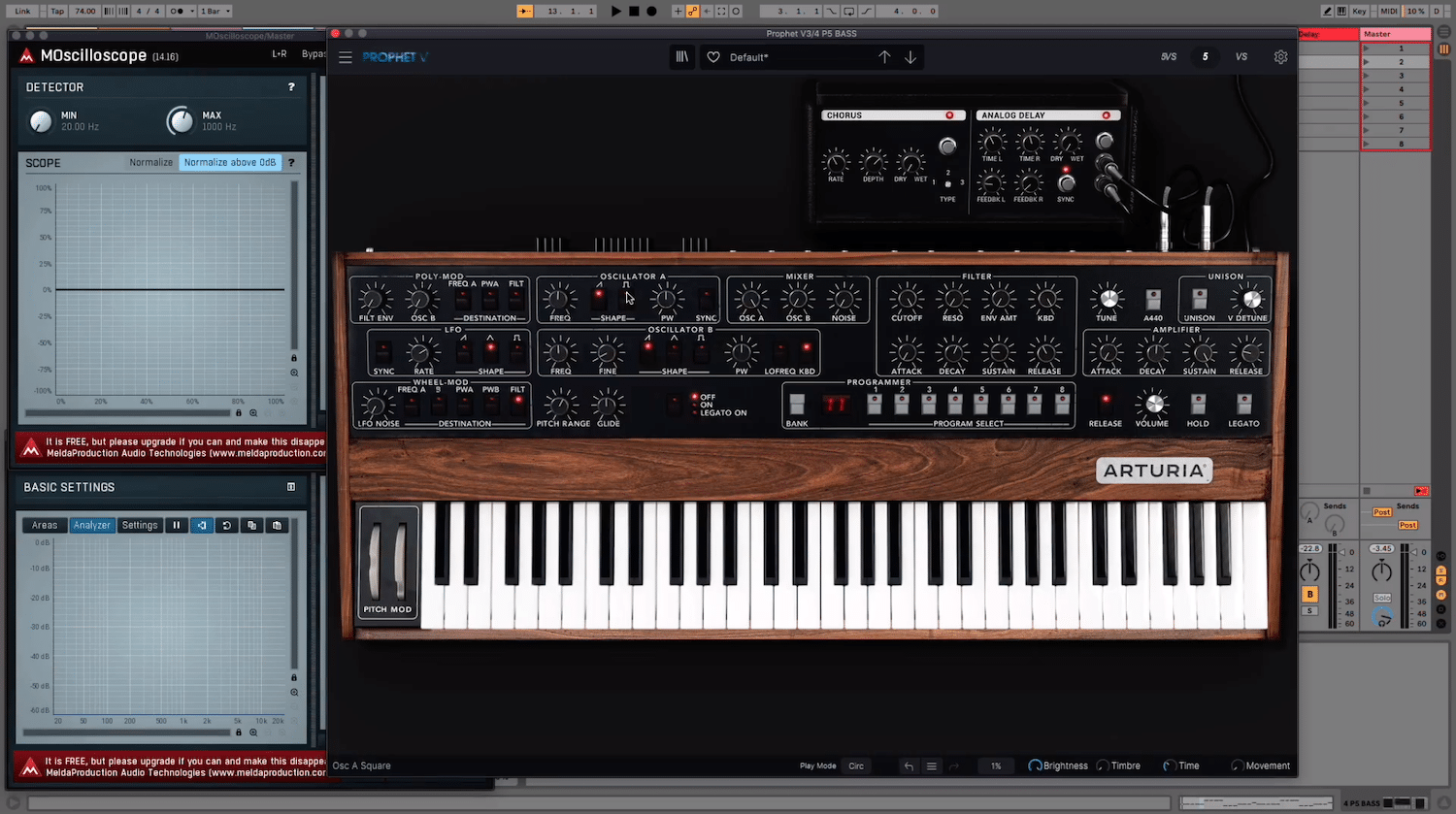This screenshot has width=1456, height=814.
Task: Switch to the 5 synth mode
Action: click(1206, 57)
